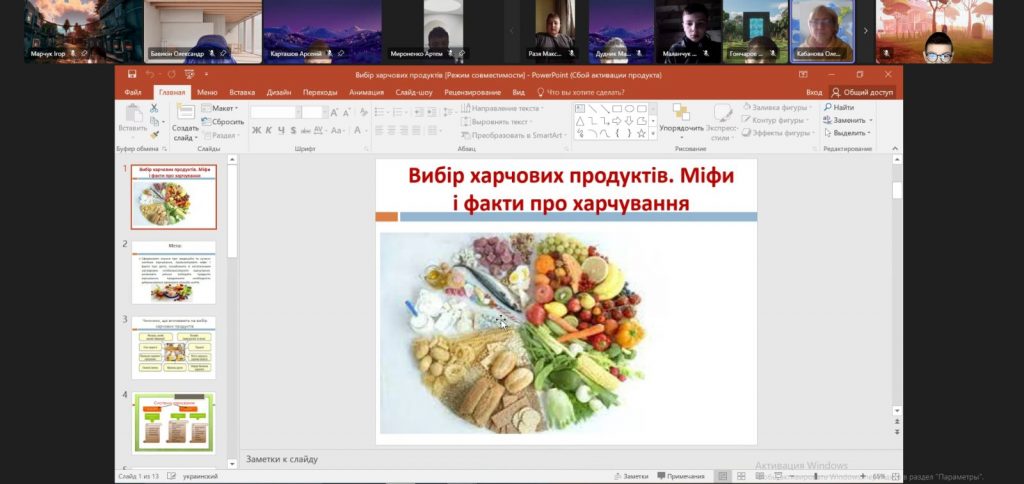The width and height of the screenshot is (1024, 484).
Task: Switch to slide sorter view in status bar
Action: click(x=739, y=477)
